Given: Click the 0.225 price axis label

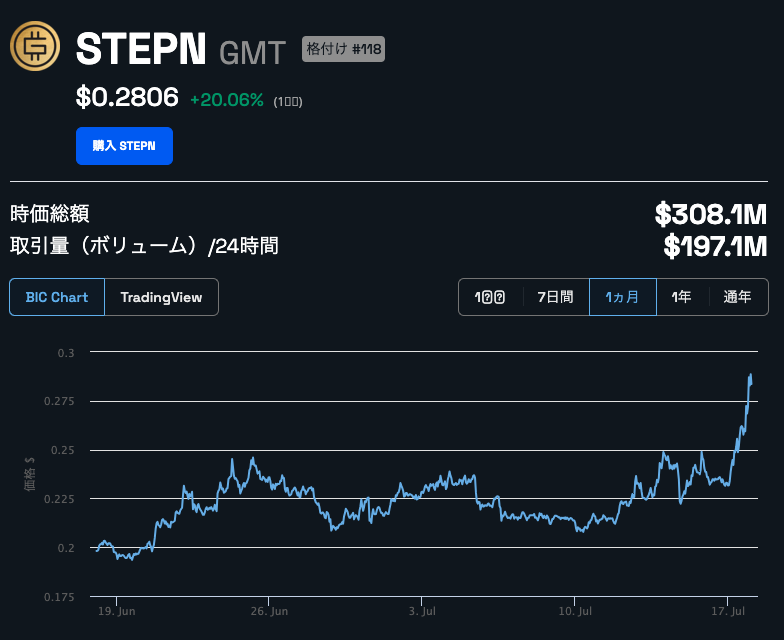Looking at the screenshot, I should tap(59, 499).
